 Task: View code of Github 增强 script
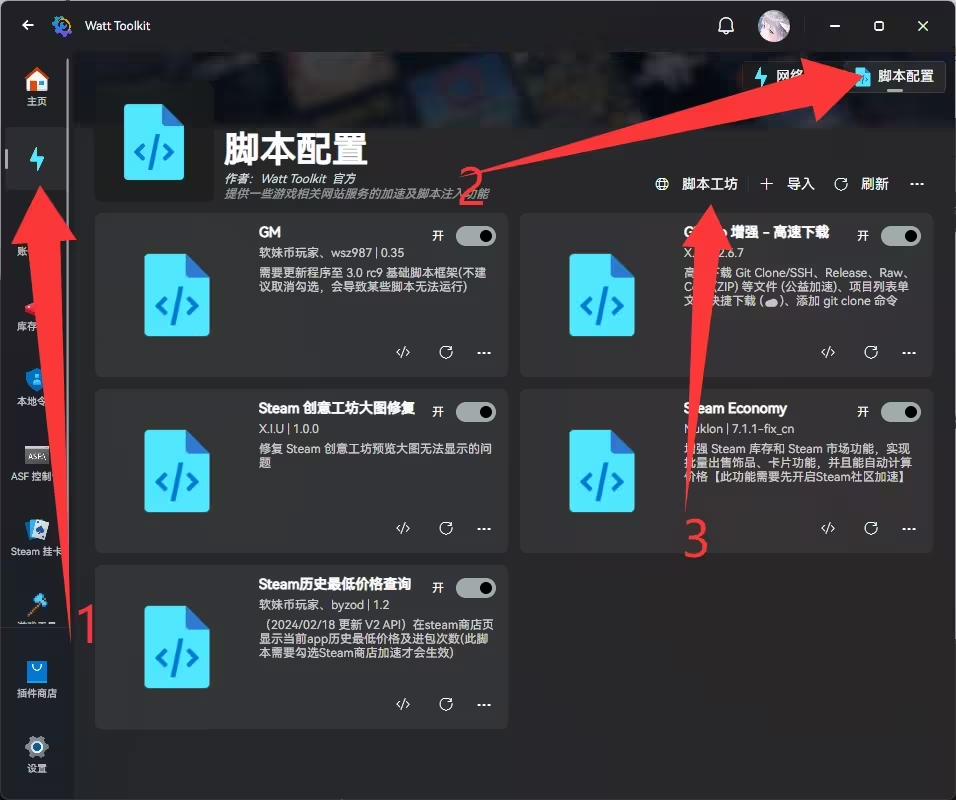828,352
